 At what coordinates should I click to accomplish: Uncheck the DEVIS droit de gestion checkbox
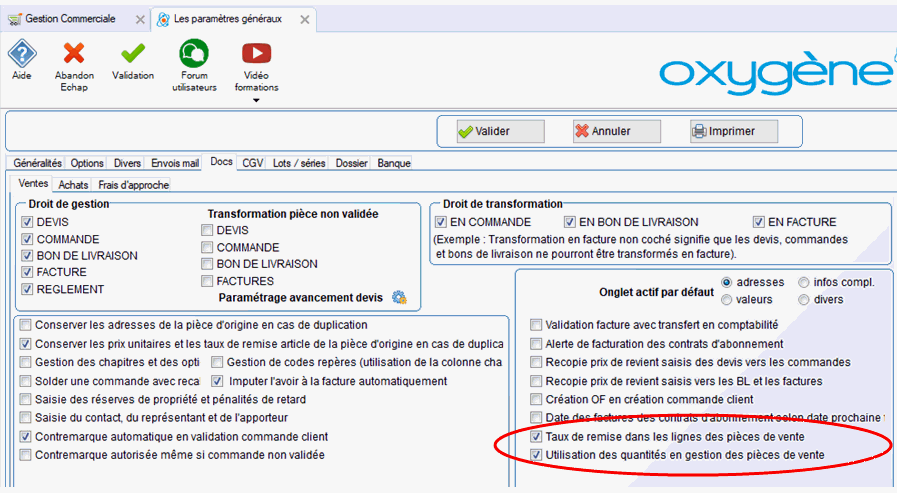(27, 222)
